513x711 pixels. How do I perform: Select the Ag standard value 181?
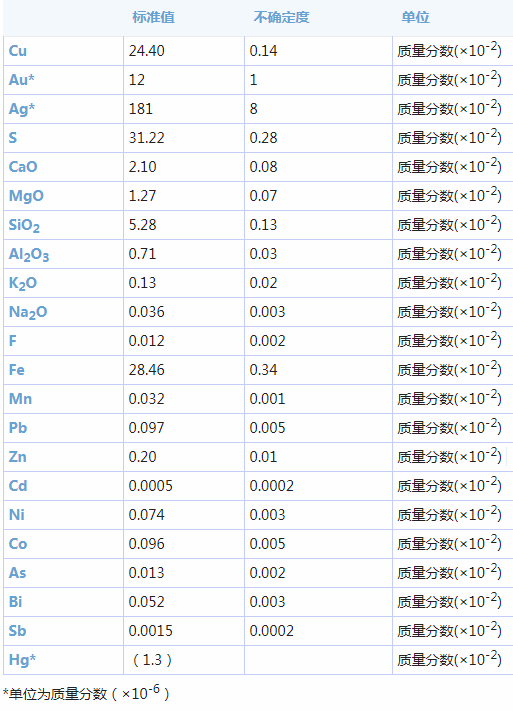coord(141,109)
